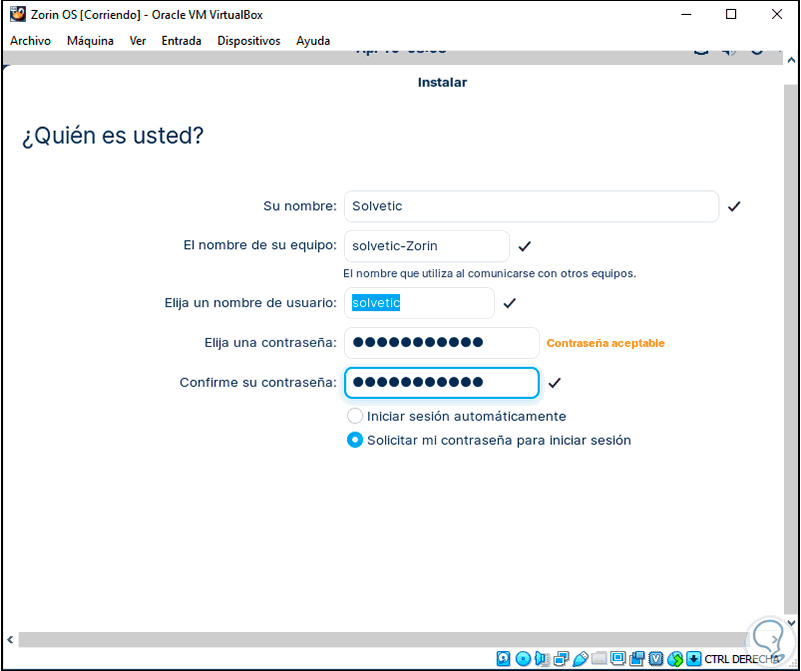
Task: Click the Elija un nombre de usuario: label
Action: coord(250,303)
